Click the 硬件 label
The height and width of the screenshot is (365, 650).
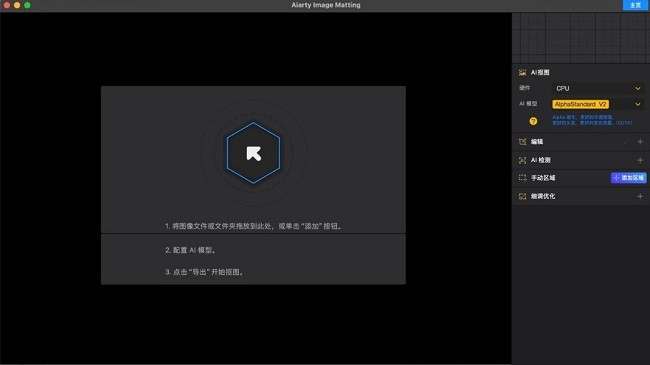524,88
